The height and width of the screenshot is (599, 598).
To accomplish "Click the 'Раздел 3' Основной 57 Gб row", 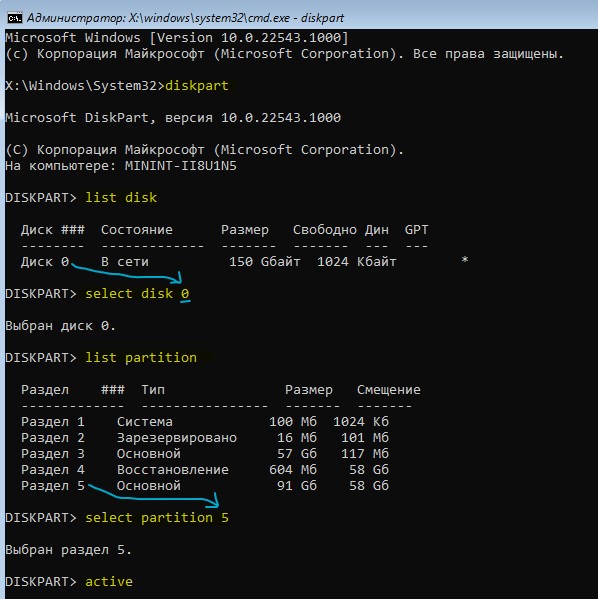I will pyautogui.click(x=205, y=454).
